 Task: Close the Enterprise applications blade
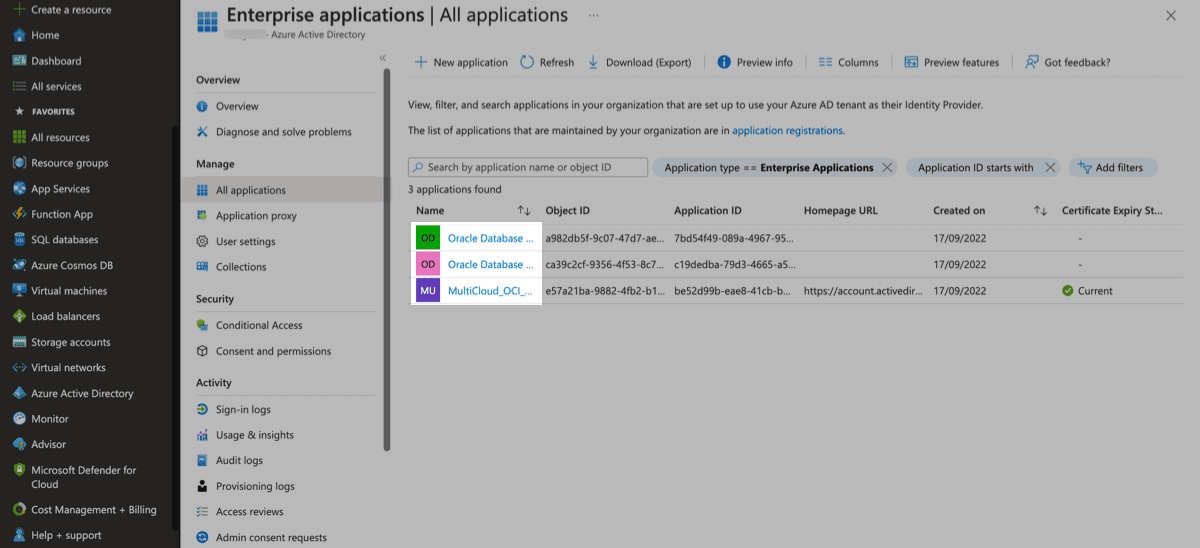click(x=1171, y=15)
